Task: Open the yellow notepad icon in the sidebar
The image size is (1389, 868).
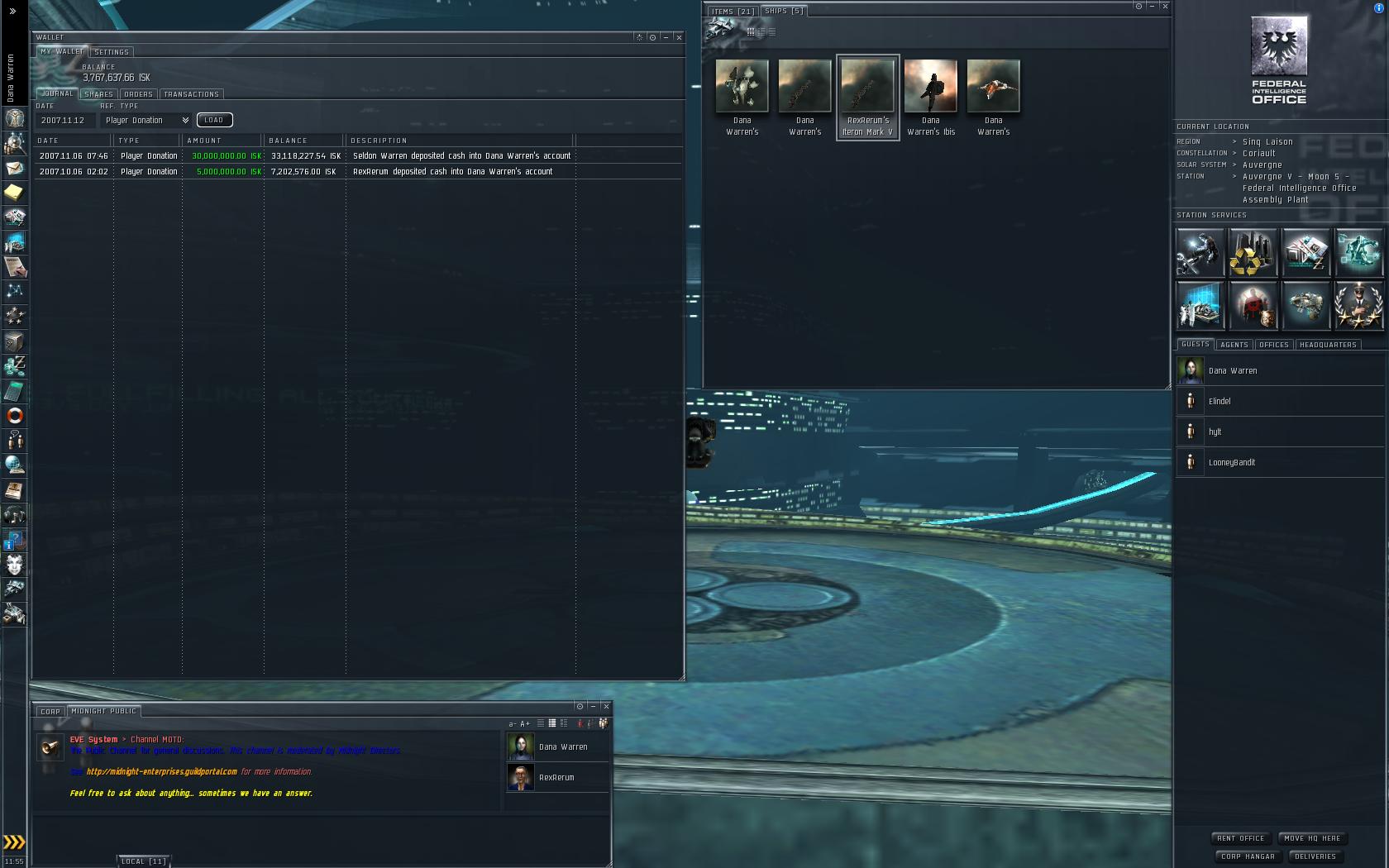Action: 15,193
